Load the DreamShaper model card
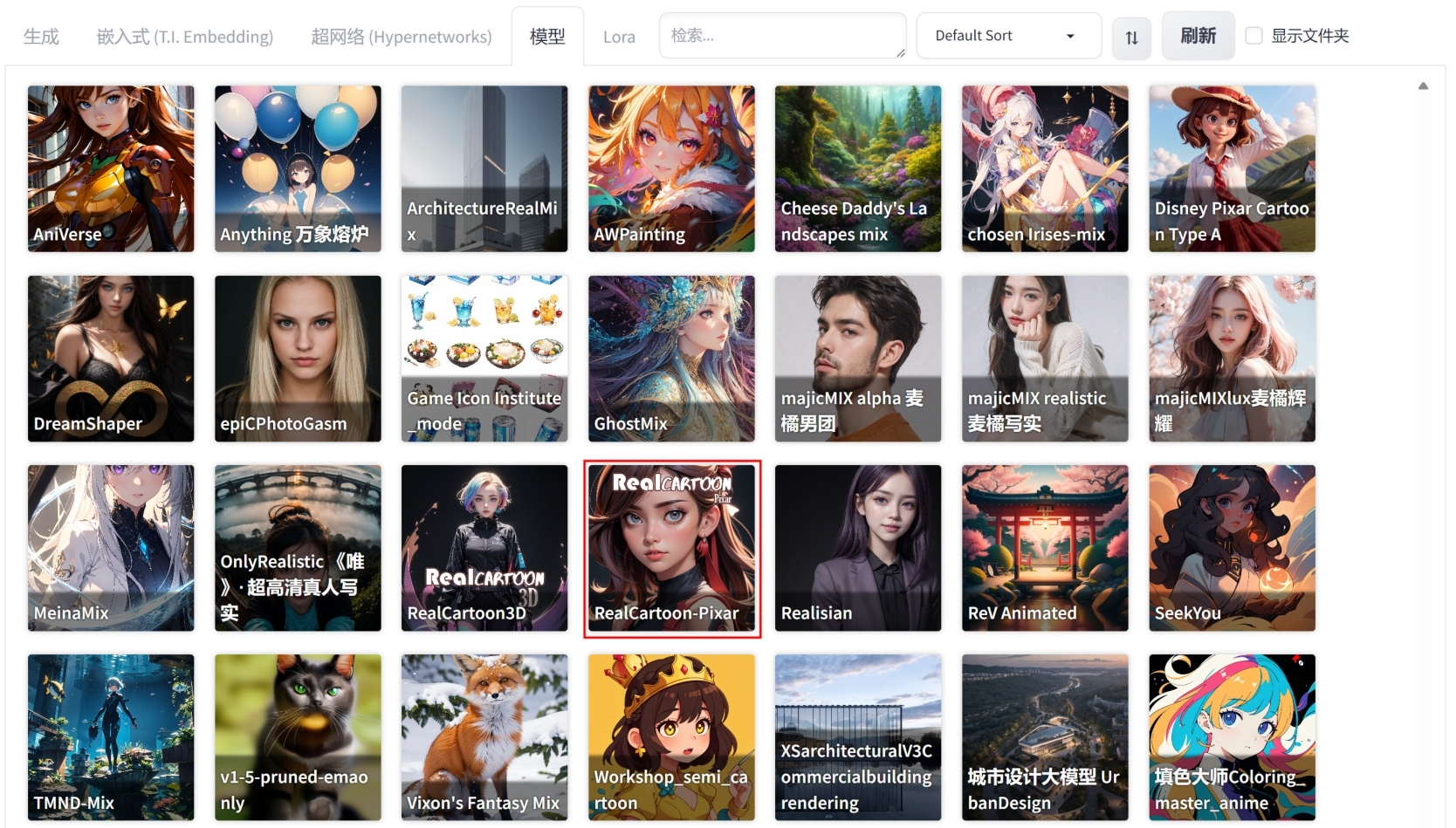 [111, 359]
